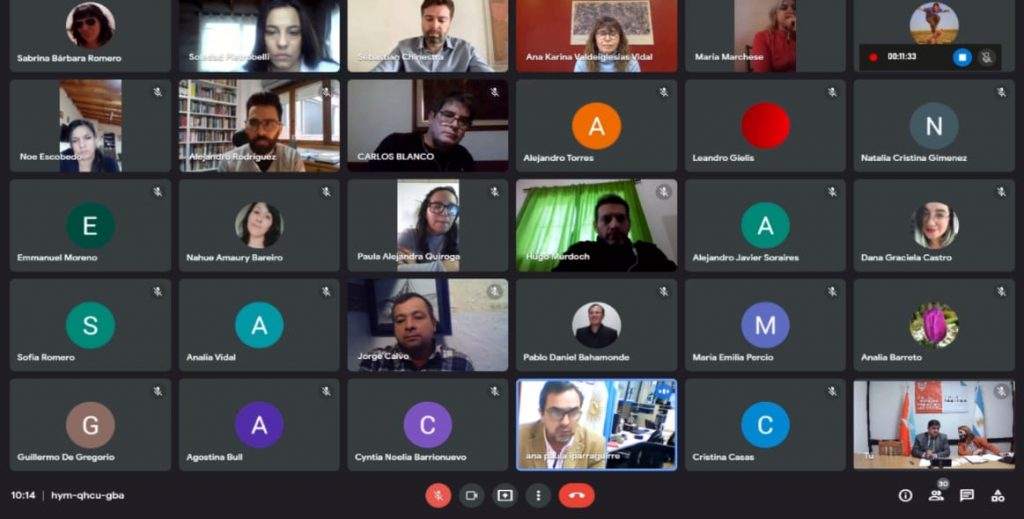Open the present screen option
Viewport: 1024px width, 519px height.
[505, 495]
